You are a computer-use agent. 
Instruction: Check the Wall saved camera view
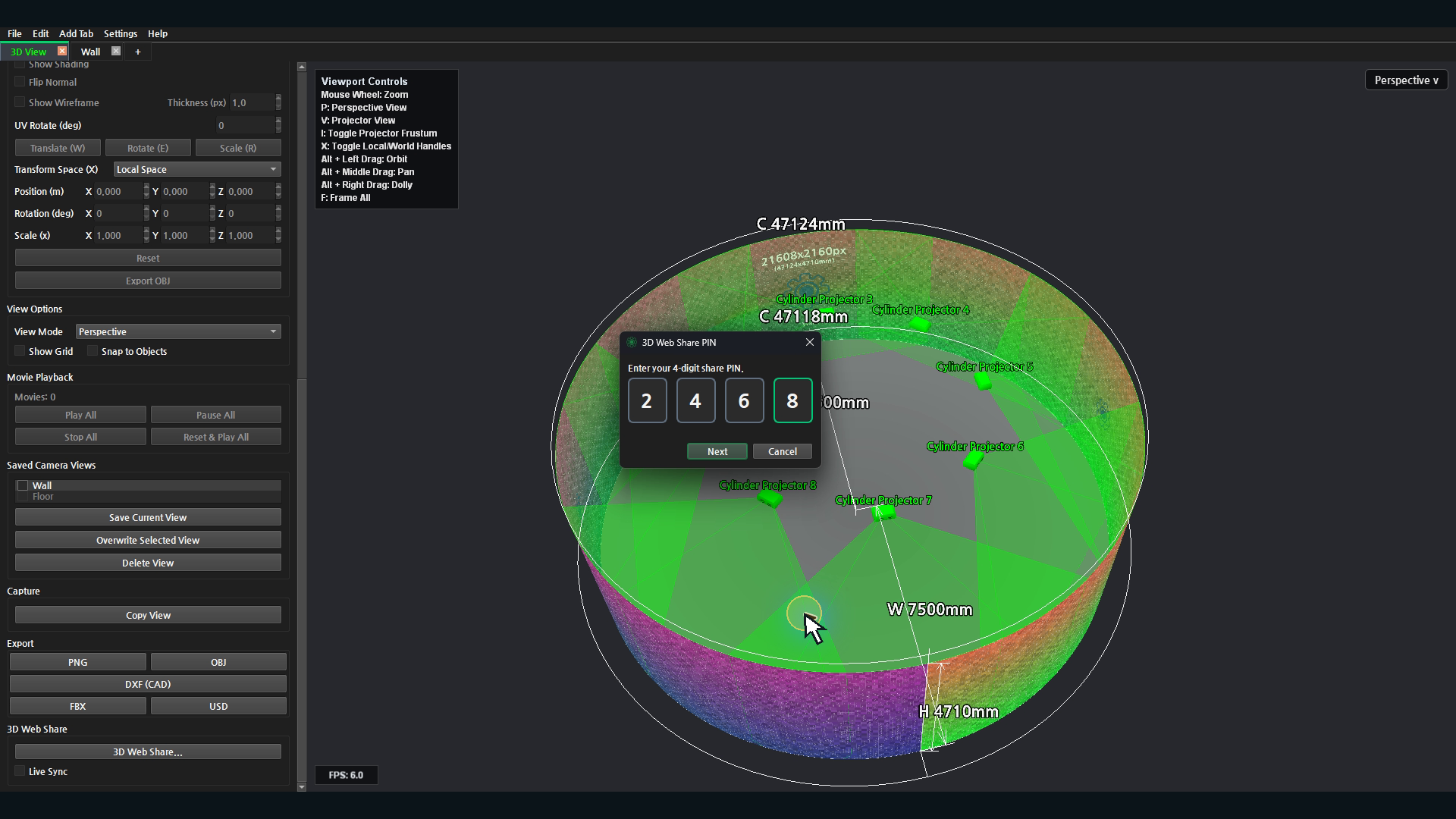tap(23, 485)
